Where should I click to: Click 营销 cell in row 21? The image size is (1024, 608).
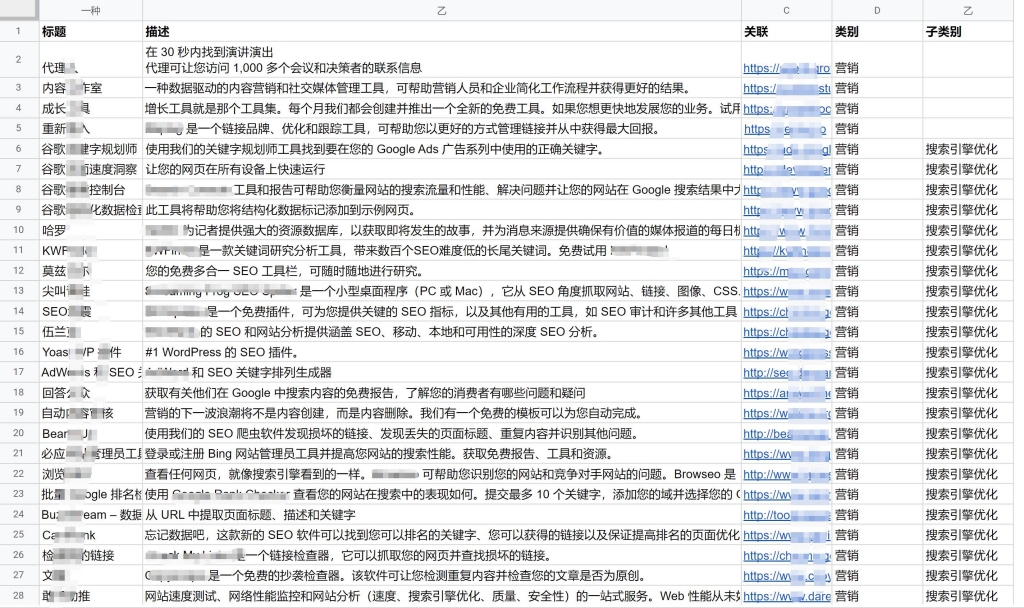point(877,454)
